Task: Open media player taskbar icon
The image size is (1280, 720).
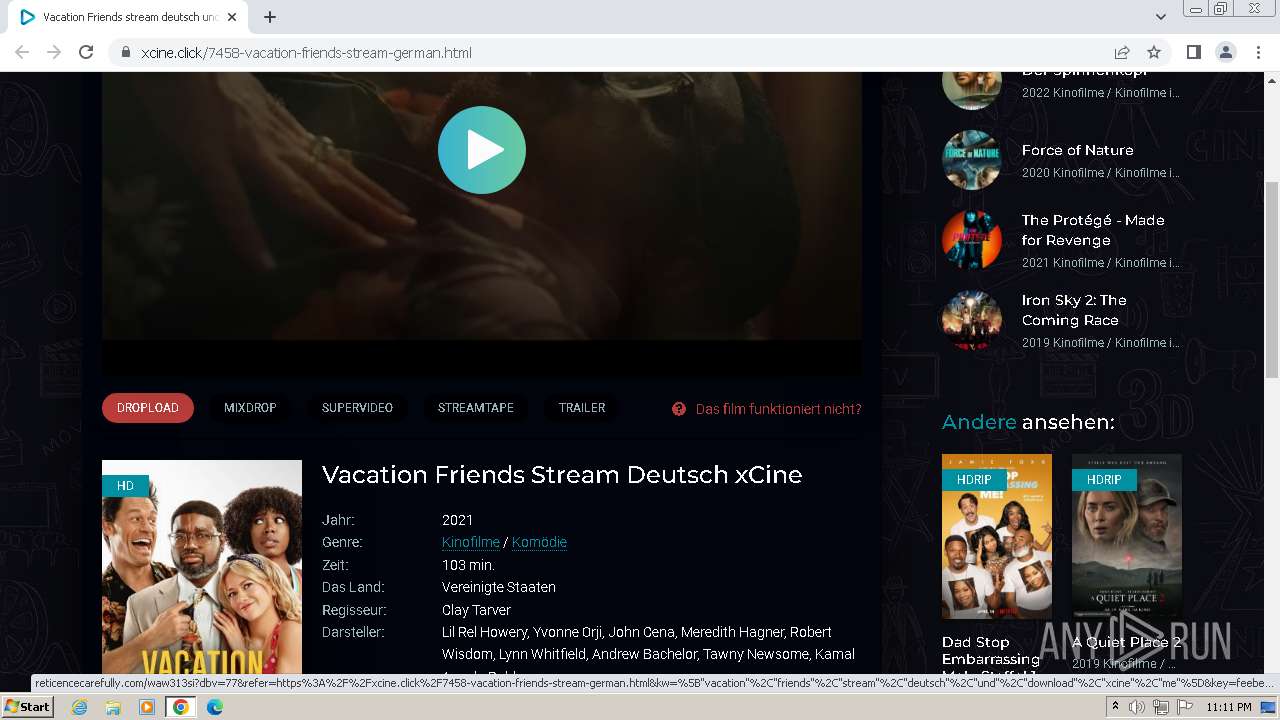Action: point(147,707)
